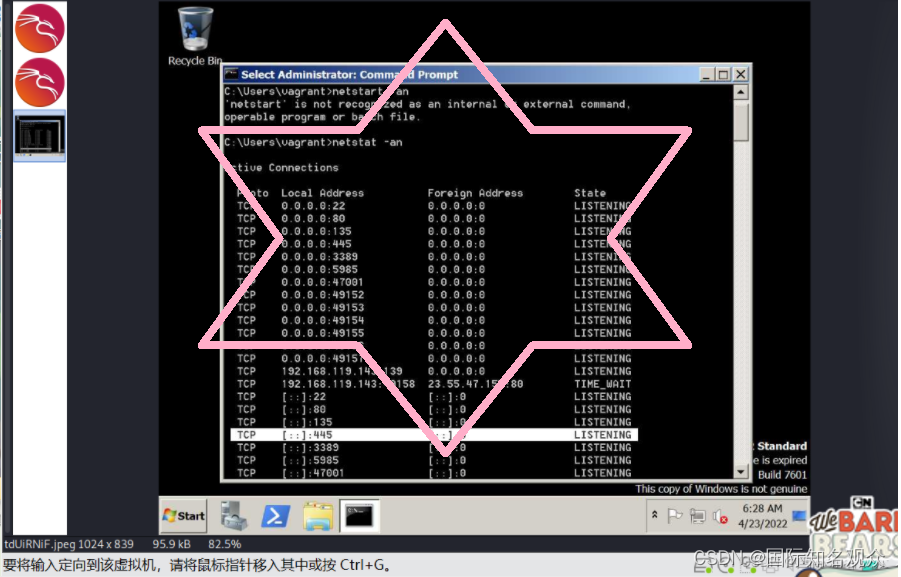Open the Action Center flag icon
This screenshot has height=577, width=901.
click(675, 516)
